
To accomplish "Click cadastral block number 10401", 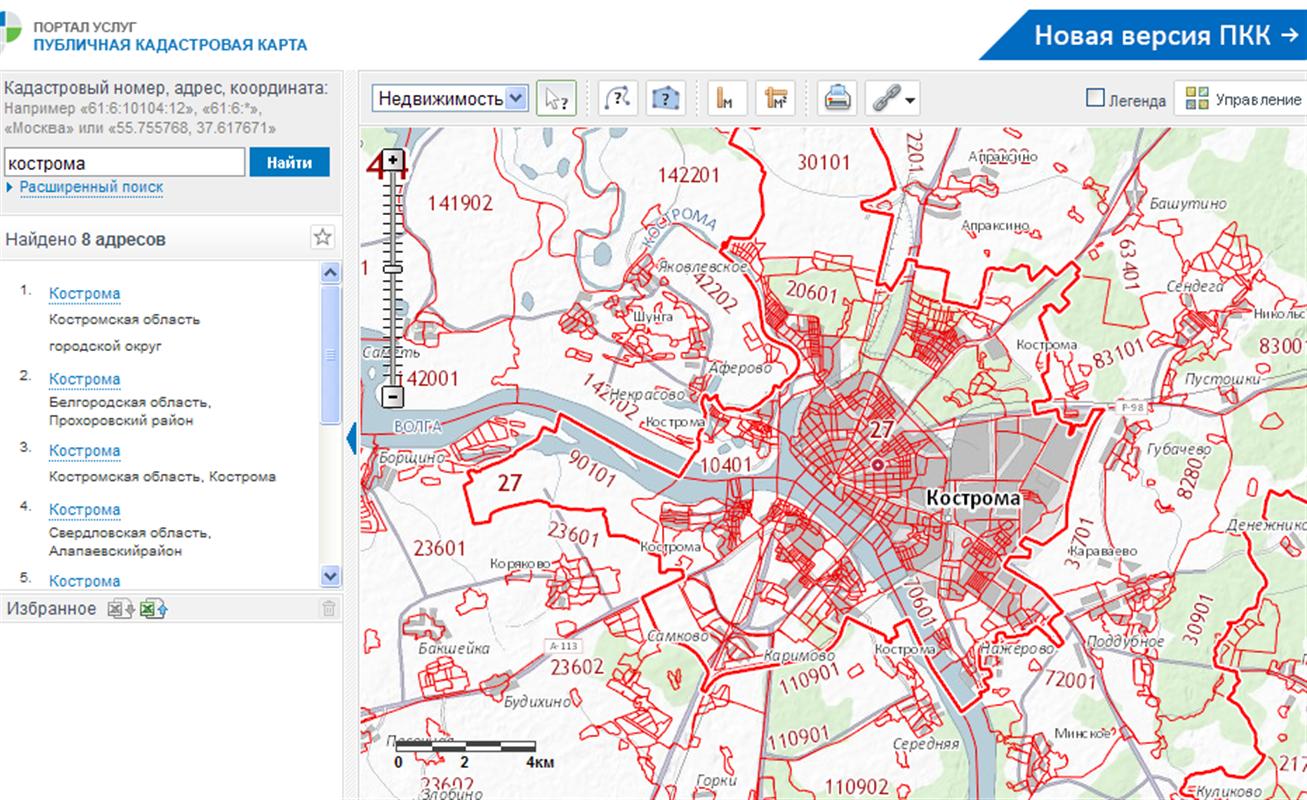I will pyautogui.click(x=725, y=464).
